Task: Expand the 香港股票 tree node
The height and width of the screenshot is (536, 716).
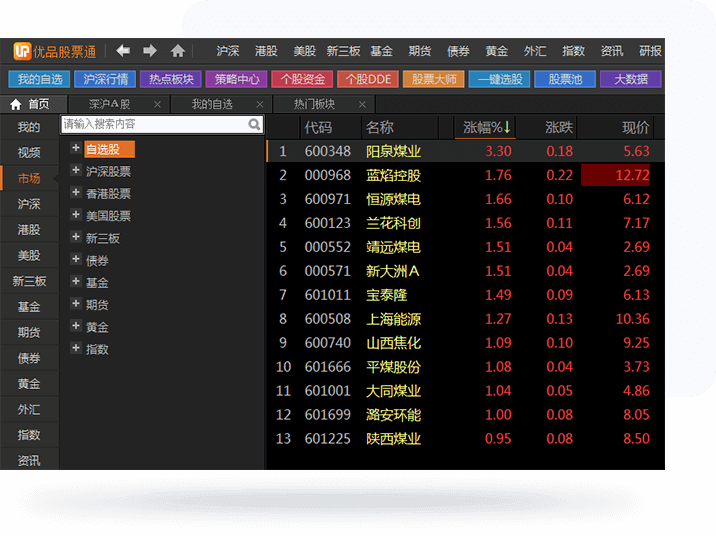Action: coord(76,192)
